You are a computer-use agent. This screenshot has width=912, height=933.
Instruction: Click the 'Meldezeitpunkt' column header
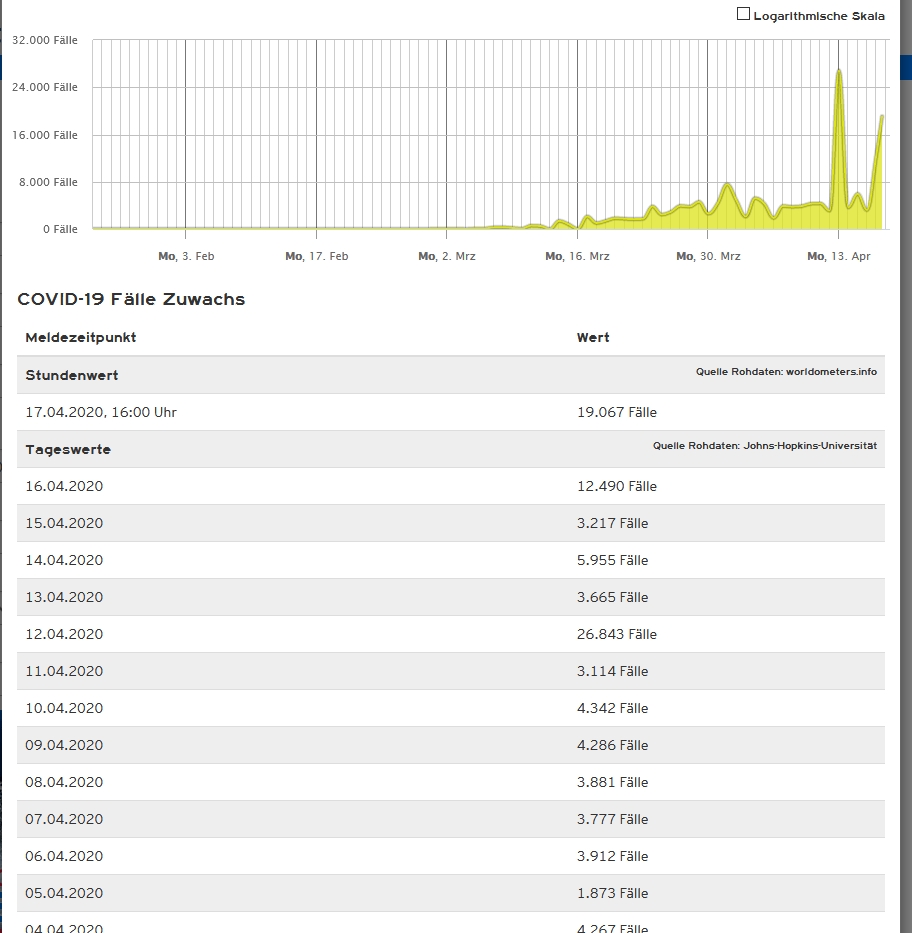coord(81,338)
